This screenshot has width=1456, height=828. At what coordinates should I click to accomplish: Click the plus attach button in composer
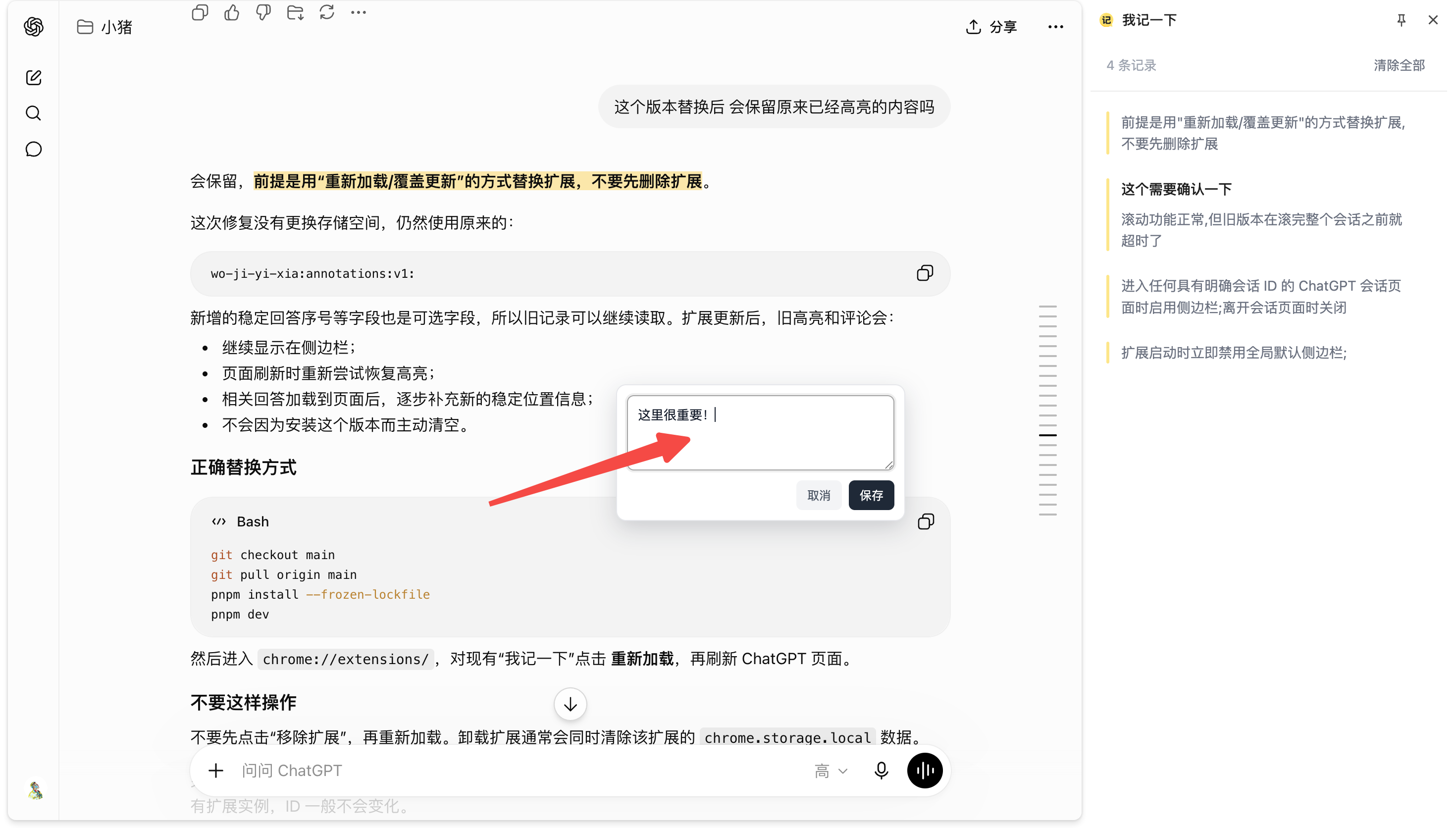tap(215, 771)
